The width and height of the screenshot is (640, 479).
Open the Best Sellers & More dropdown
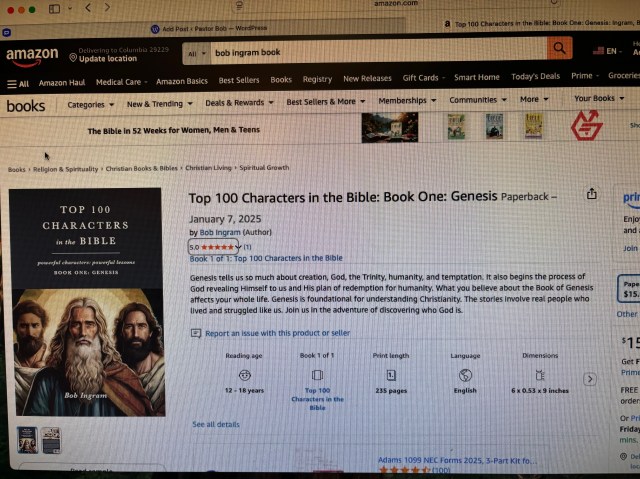[326, 102]
